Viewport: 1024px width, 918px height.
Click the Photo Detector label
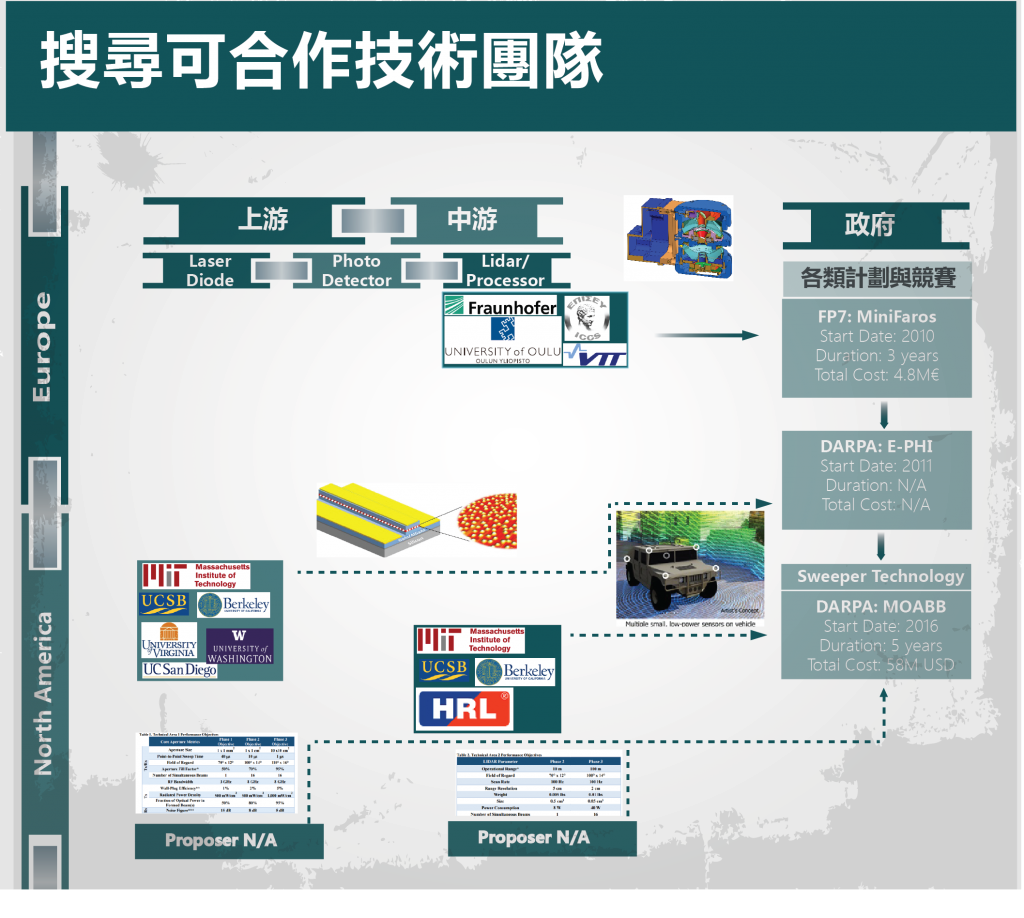(357, 270)
